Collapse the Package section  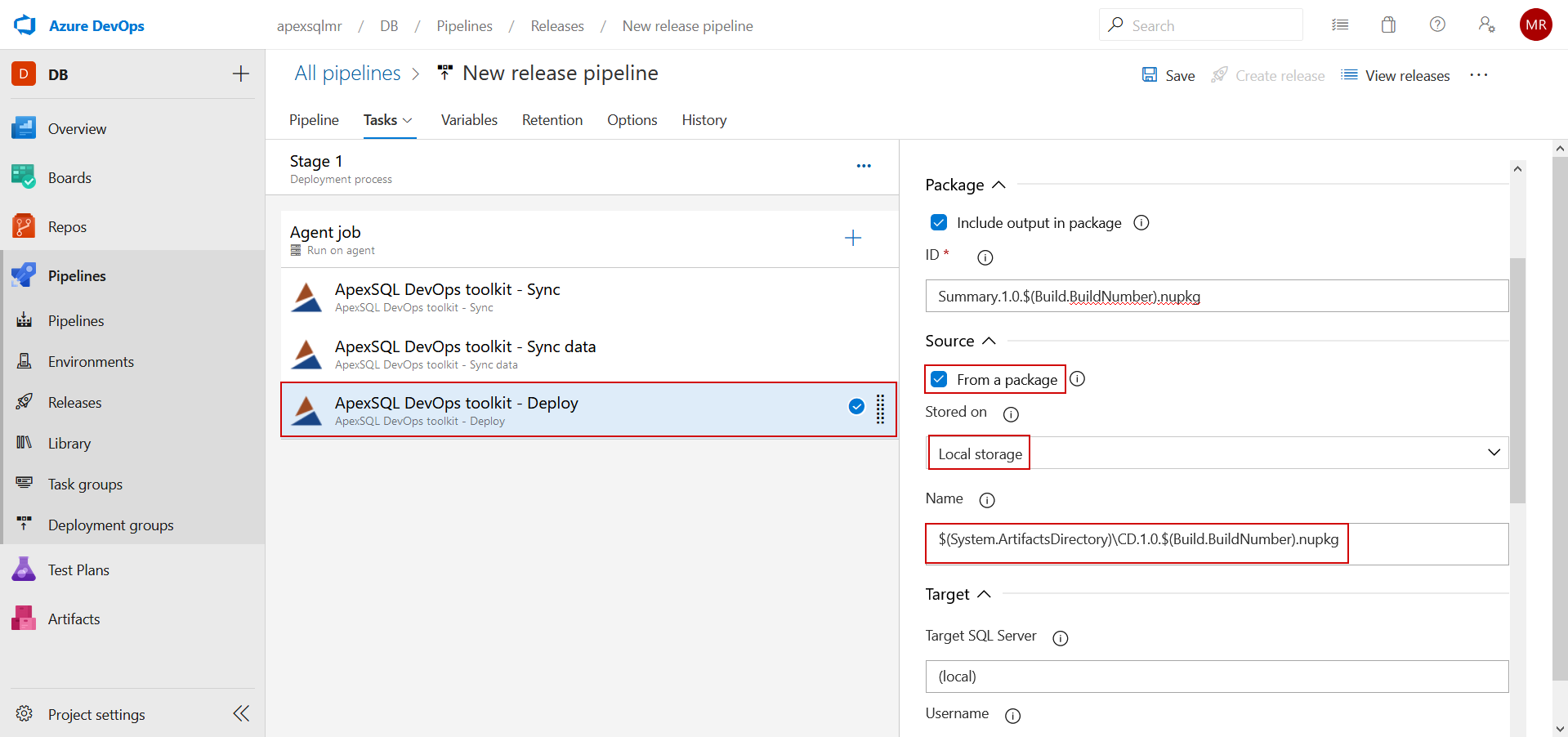point(998,185)
